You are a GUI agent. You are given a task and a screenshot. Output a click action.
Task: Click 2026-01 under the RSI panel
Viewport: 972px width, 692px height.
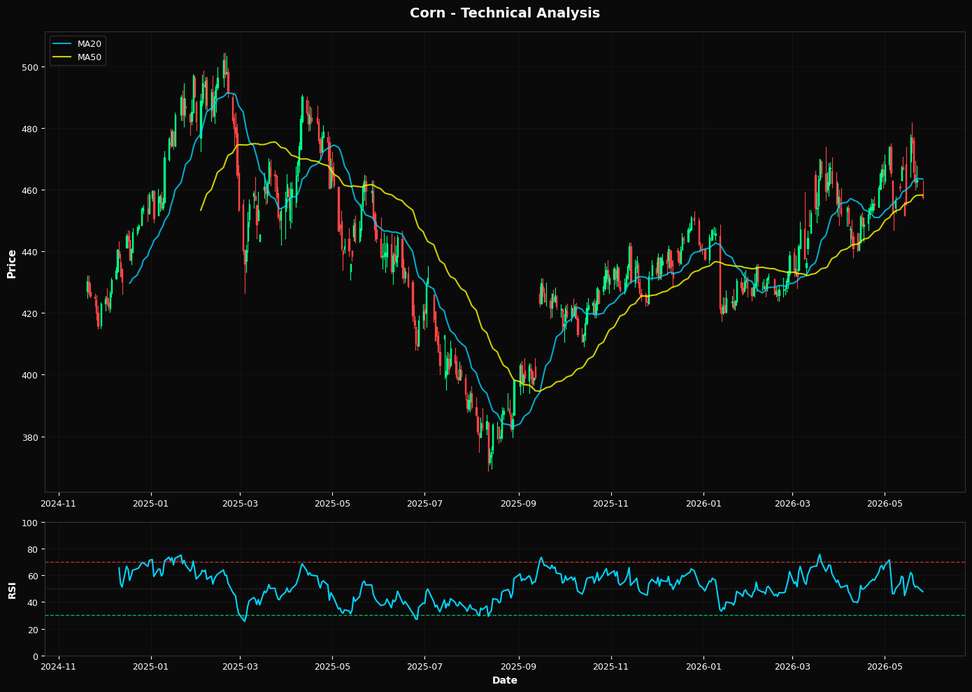pyautogui.click(x=703, y=667)
